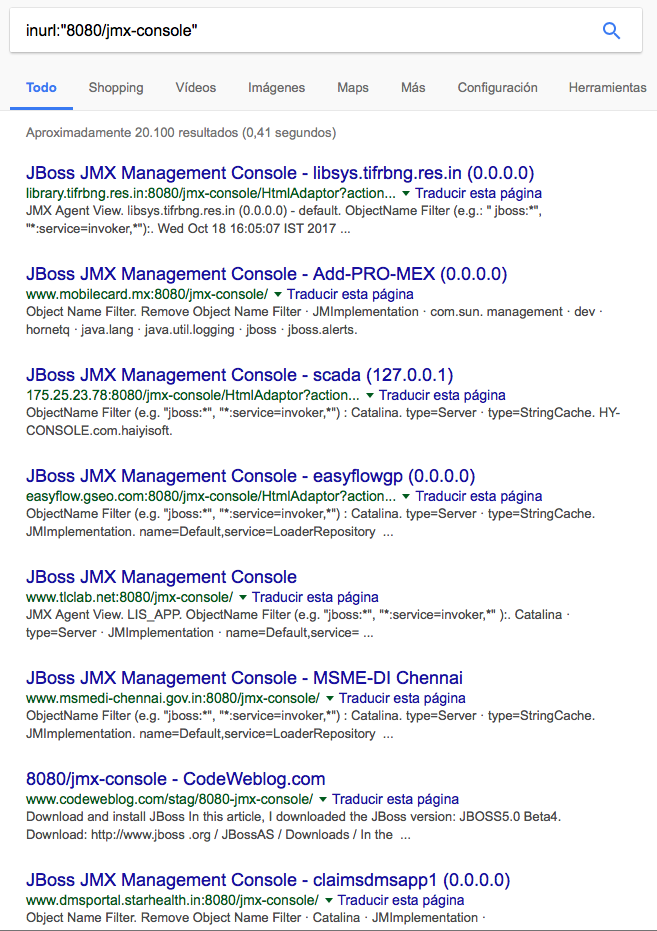Expand dropdown arrow beside www.tlclab.net URL
Image resolution: width=657 pixels, height=931 pixels.
[242, 597]
